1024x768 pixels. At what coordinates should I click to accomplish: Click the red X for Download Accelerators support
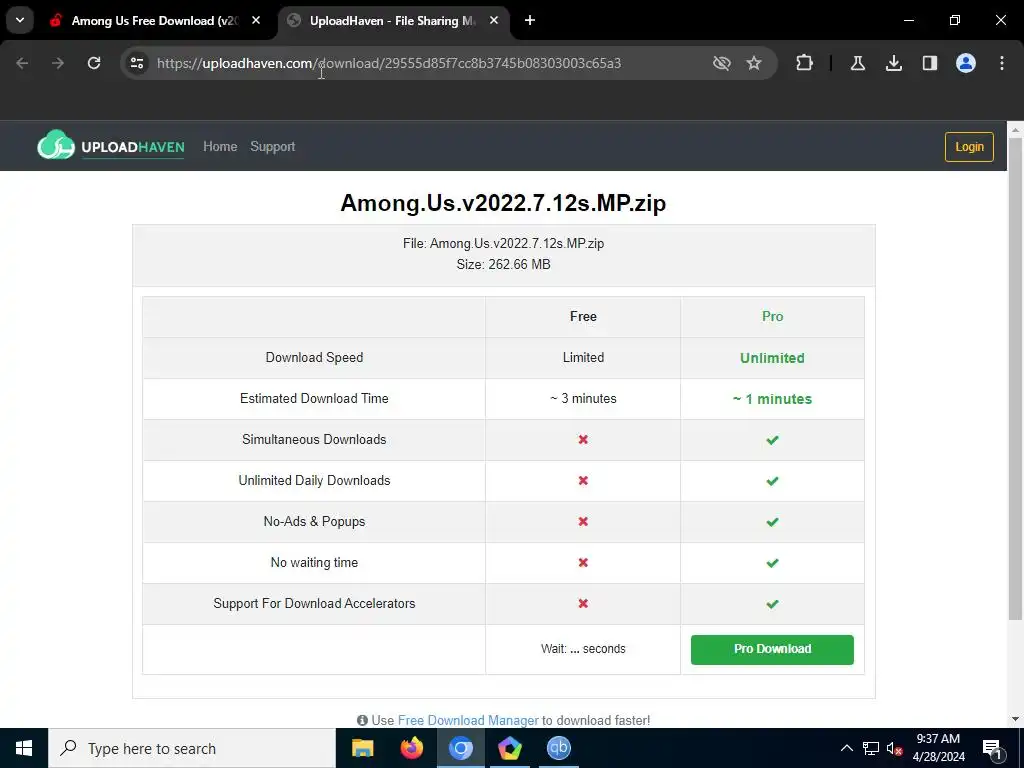(x=583, y=603)
